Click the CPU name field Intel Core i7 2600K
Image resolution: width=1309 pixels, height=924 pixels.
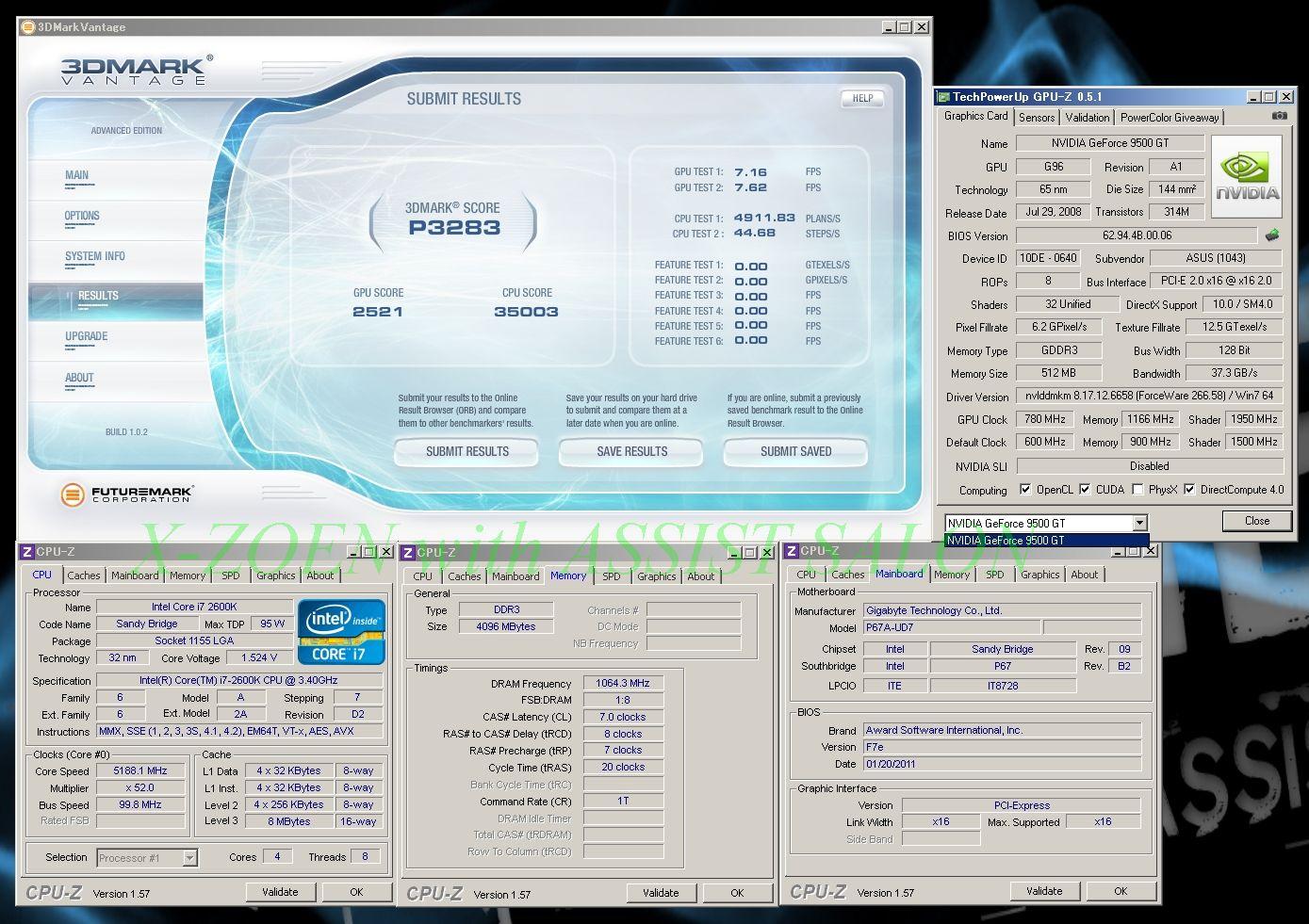click(194, 608)
